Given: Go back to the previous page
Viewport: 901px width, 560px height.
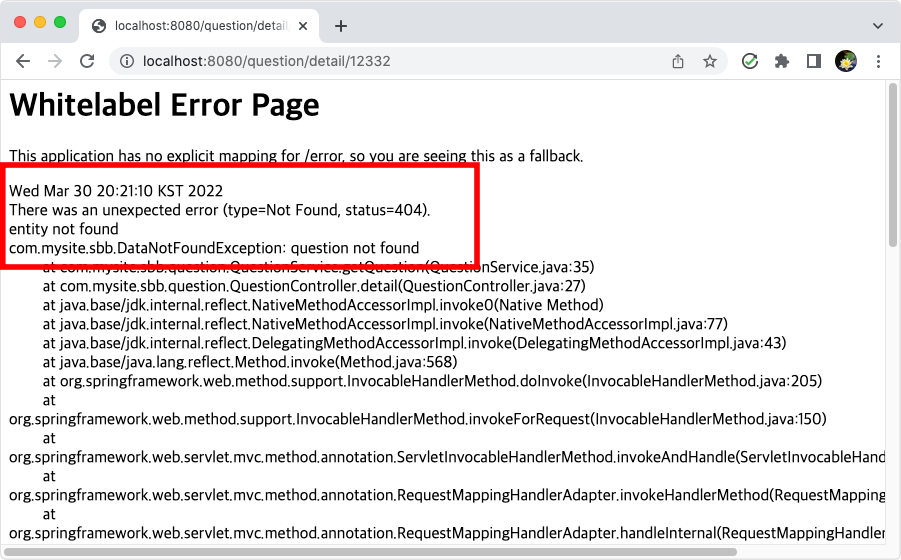Looking at the screenshot, I should tap(22, 61).
